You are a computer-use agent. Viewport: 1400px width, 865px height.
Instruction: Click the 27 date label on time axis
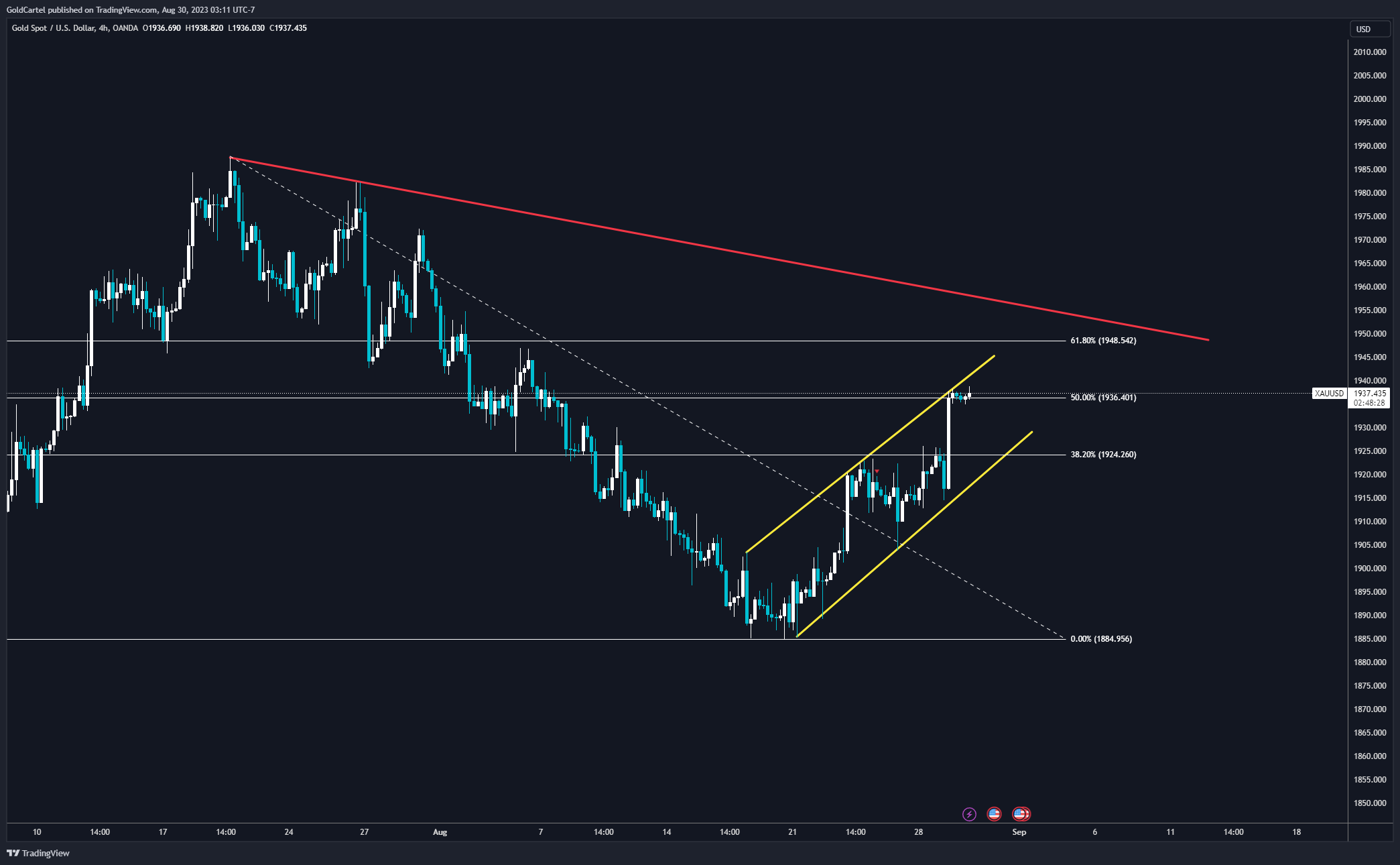pos(365,832)
